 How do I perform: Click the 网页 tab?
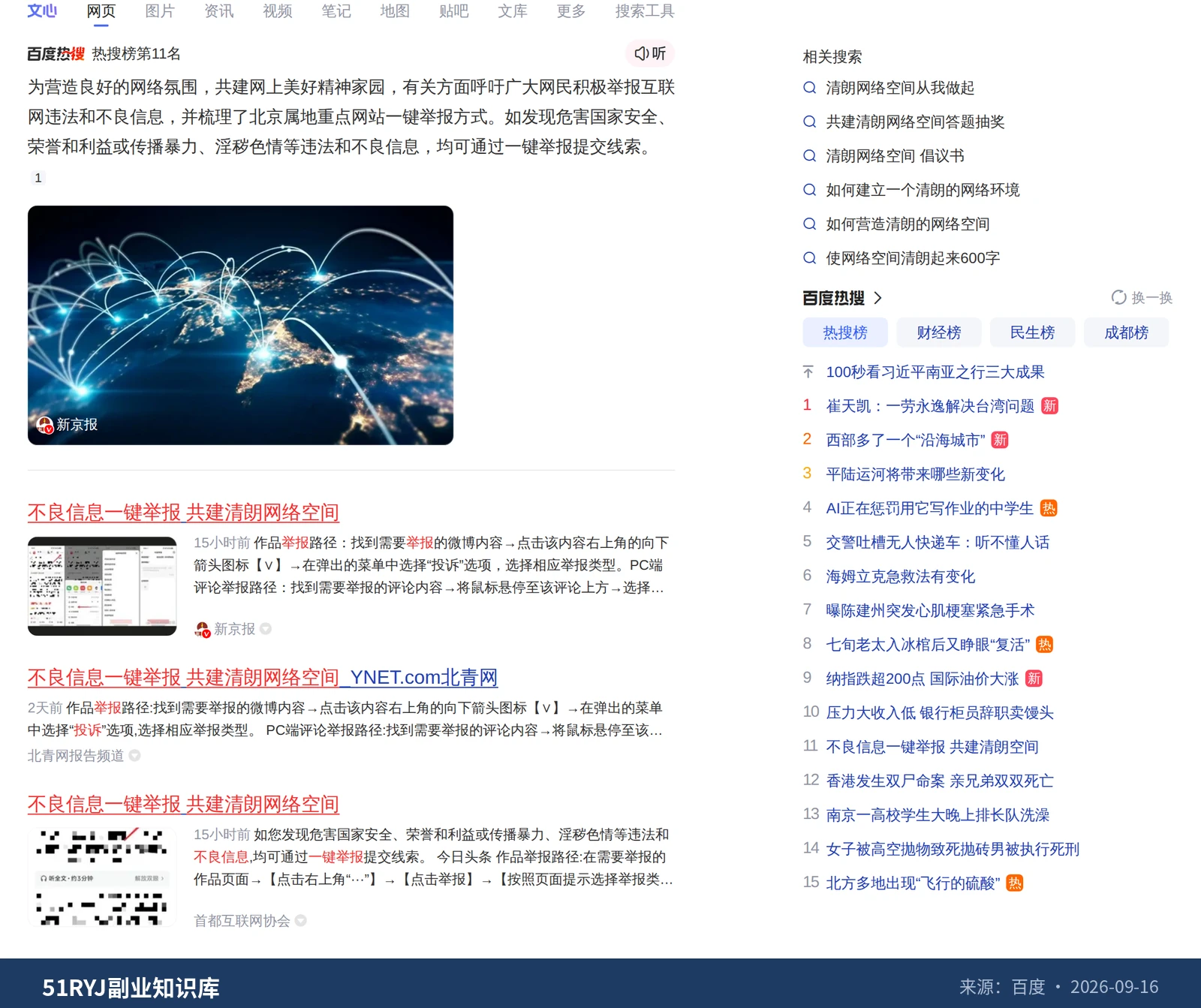click(101, 11)
